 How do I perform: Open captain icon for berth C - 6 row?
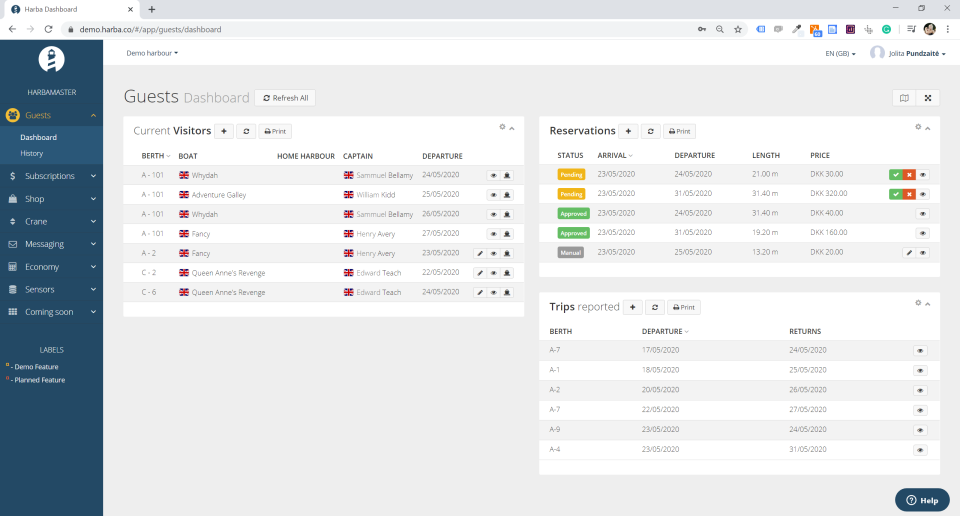pyautogui.click(x=507, y=293)
